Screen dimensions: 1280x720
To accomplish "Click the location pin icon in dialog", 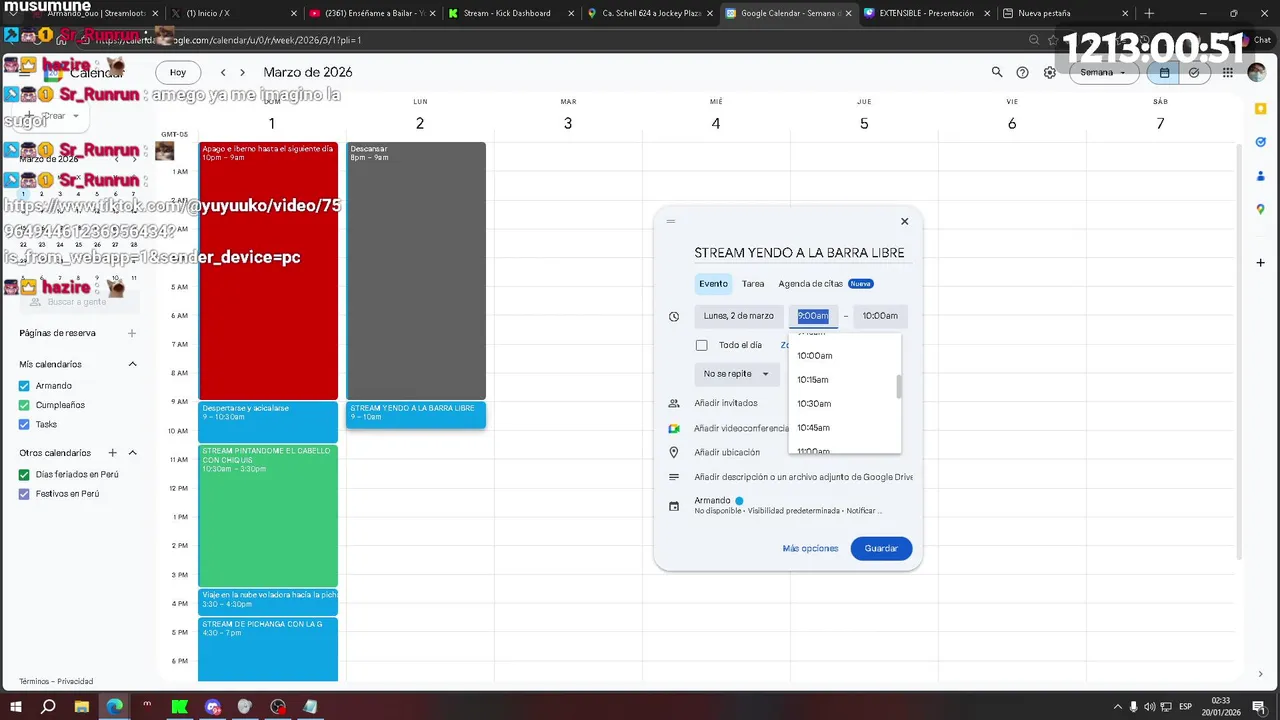I will [674, 452].
